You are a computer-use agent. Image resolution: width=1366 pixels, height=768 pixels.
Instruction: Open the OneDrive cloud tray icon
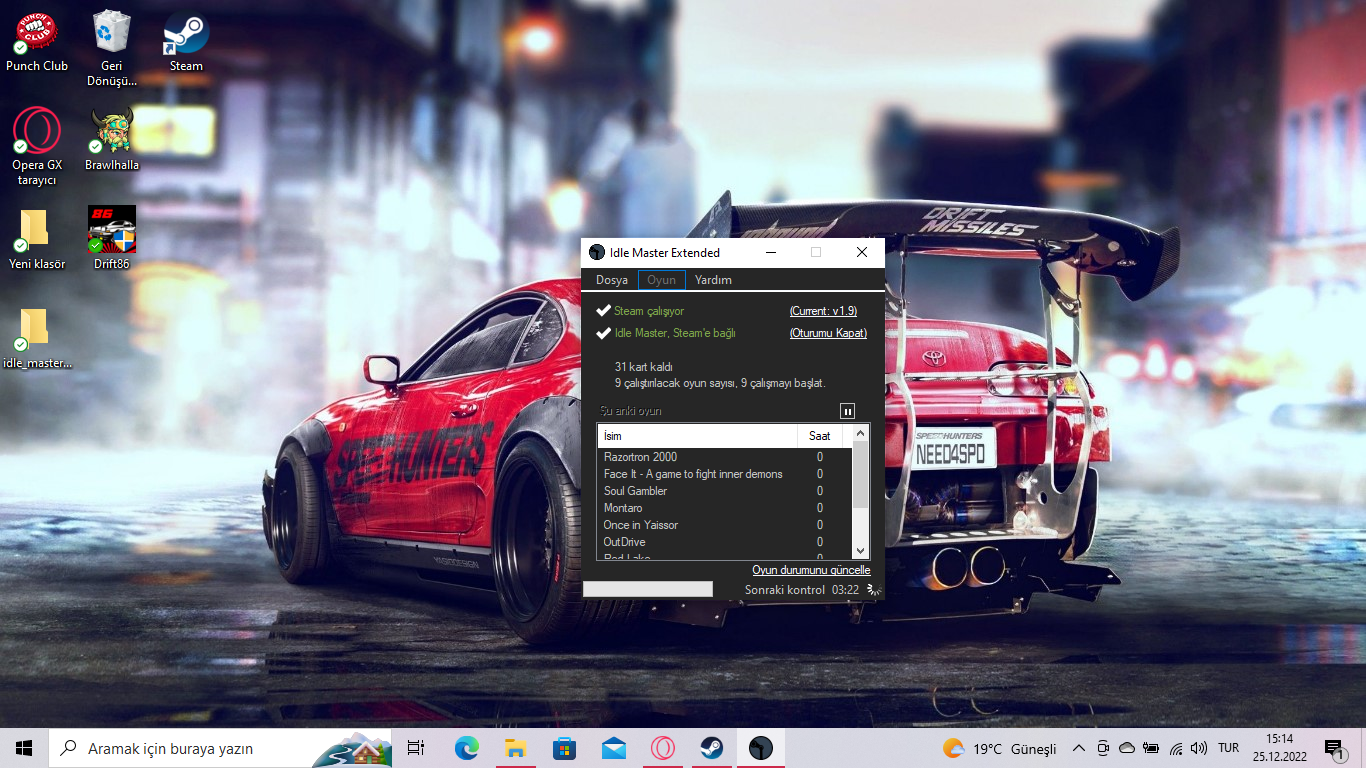1127,748
